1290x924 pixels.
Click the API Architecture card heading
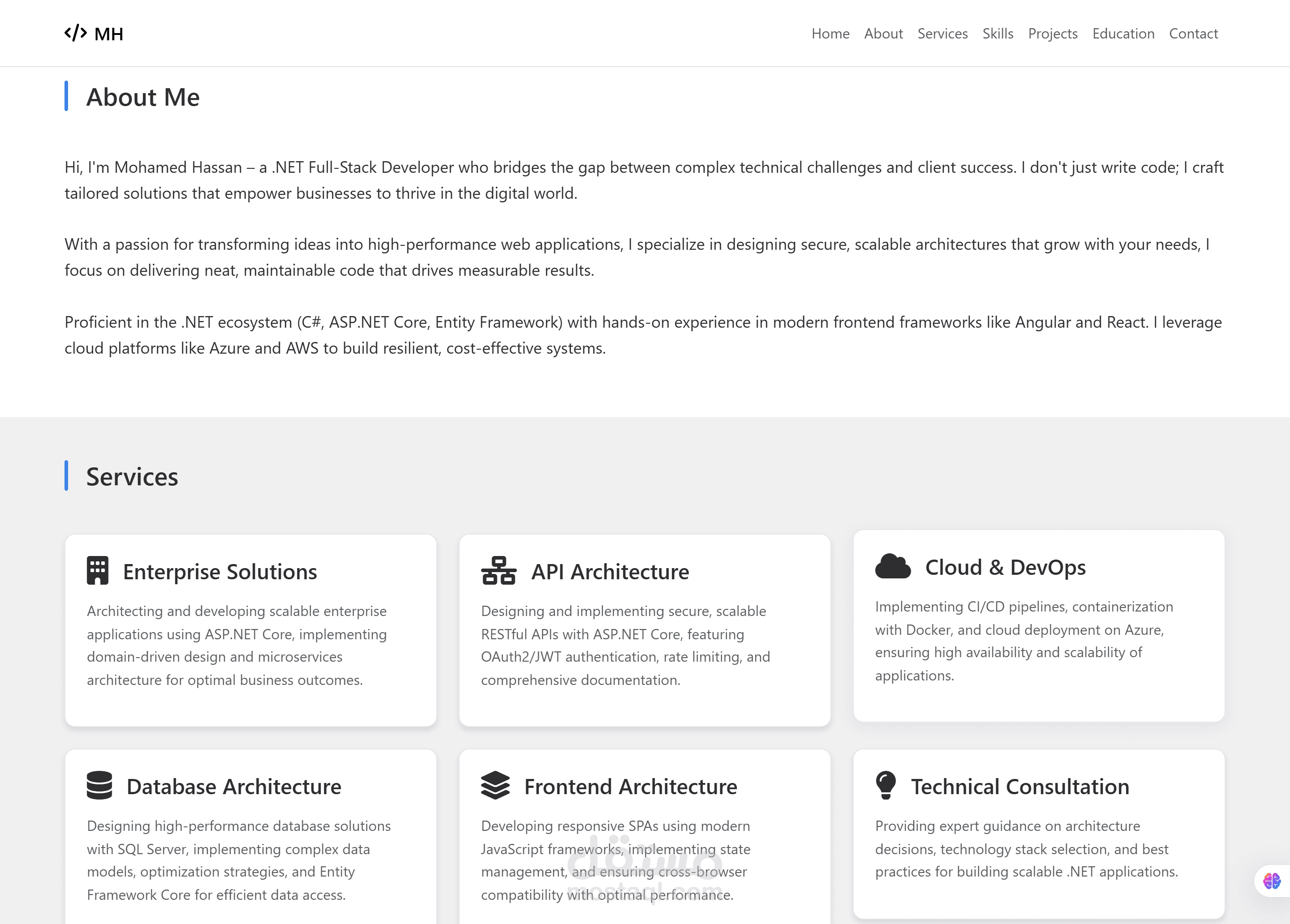[610, 572]
